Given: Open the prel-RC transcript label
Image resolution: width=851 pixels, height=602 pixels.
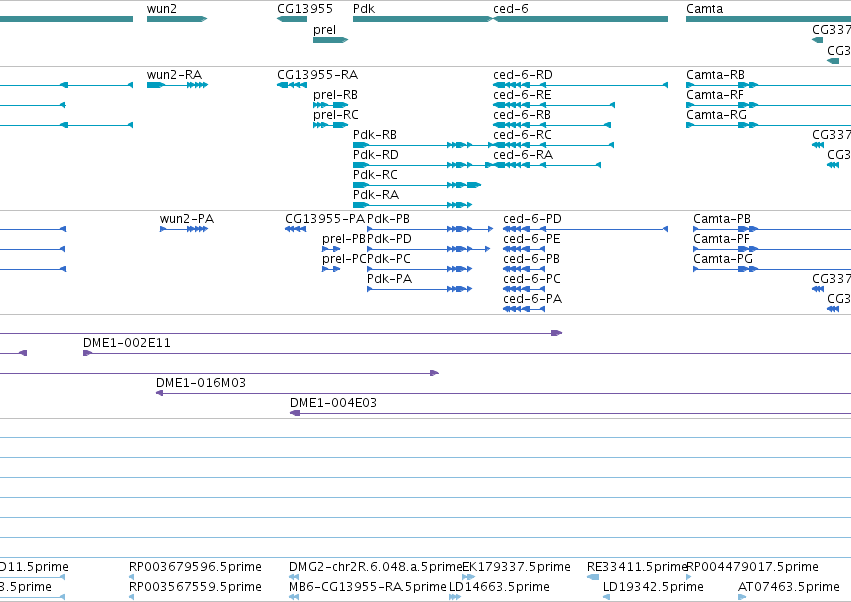Looking at the screenshot, I should [336, 115].
